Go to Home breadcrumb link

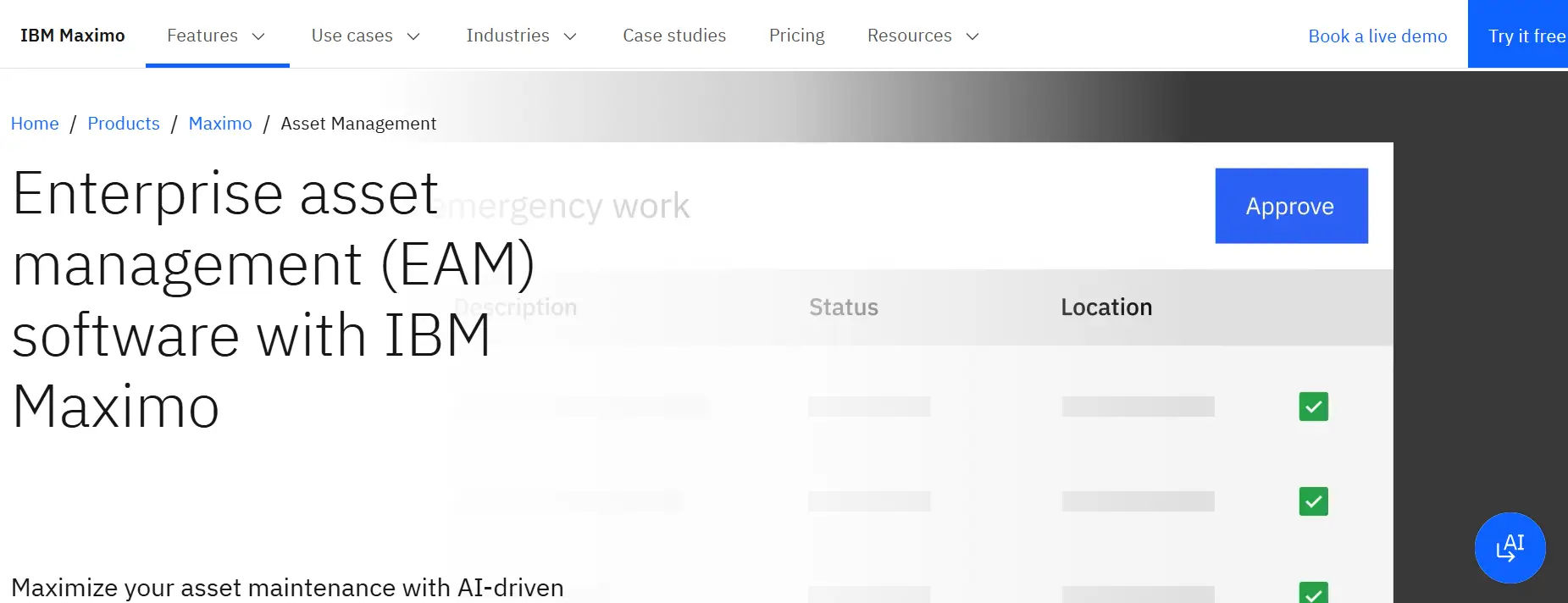coord(35,124)
